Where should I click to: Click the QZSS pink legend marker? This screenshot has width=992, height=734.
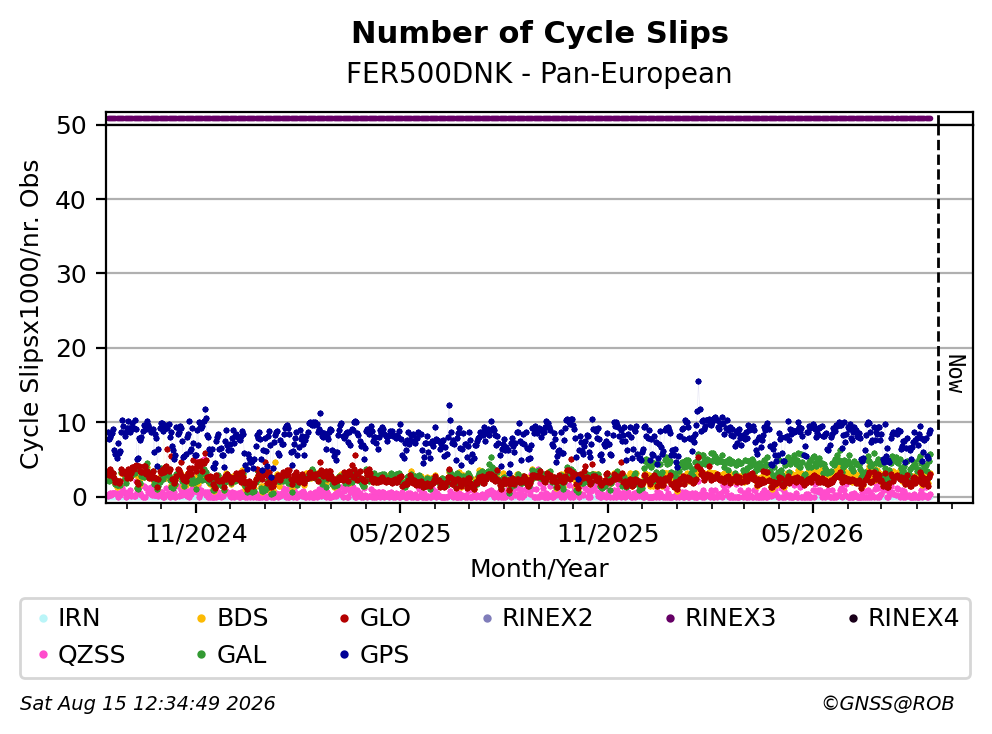pyautogui.click(x=43, y=655)
